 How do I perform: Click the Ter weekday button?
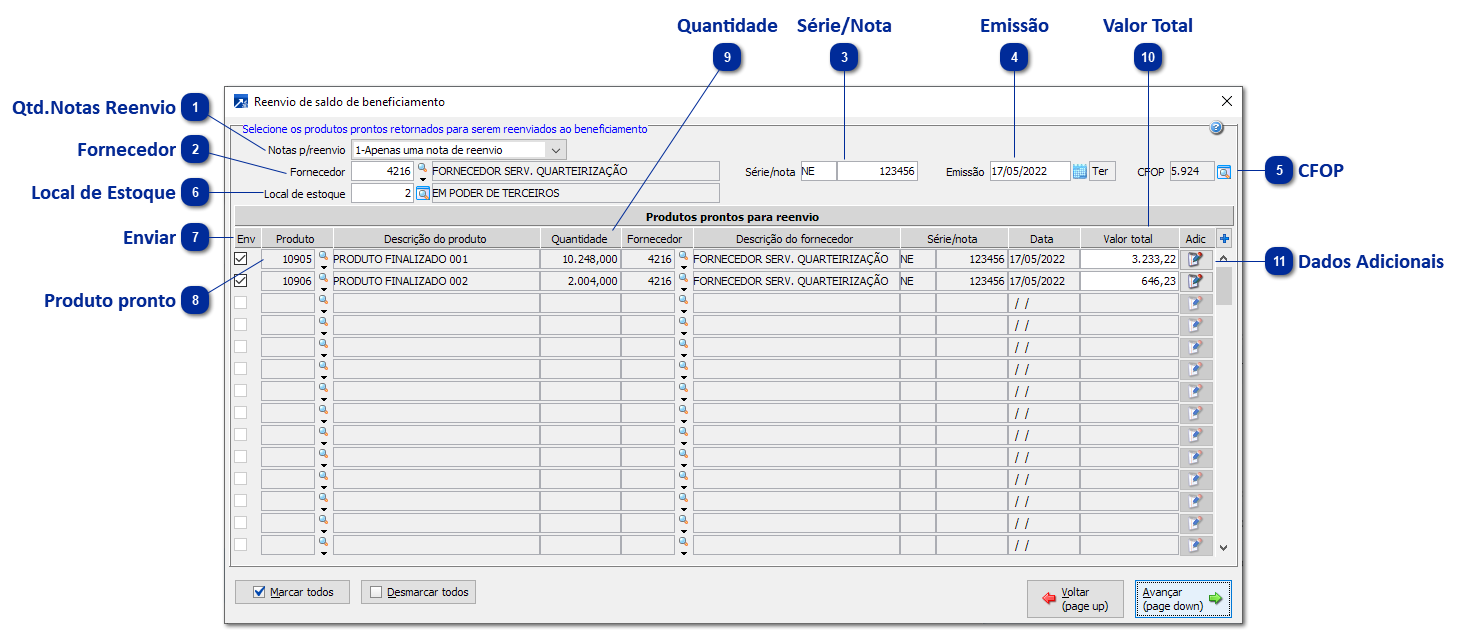click(1102, 172)
